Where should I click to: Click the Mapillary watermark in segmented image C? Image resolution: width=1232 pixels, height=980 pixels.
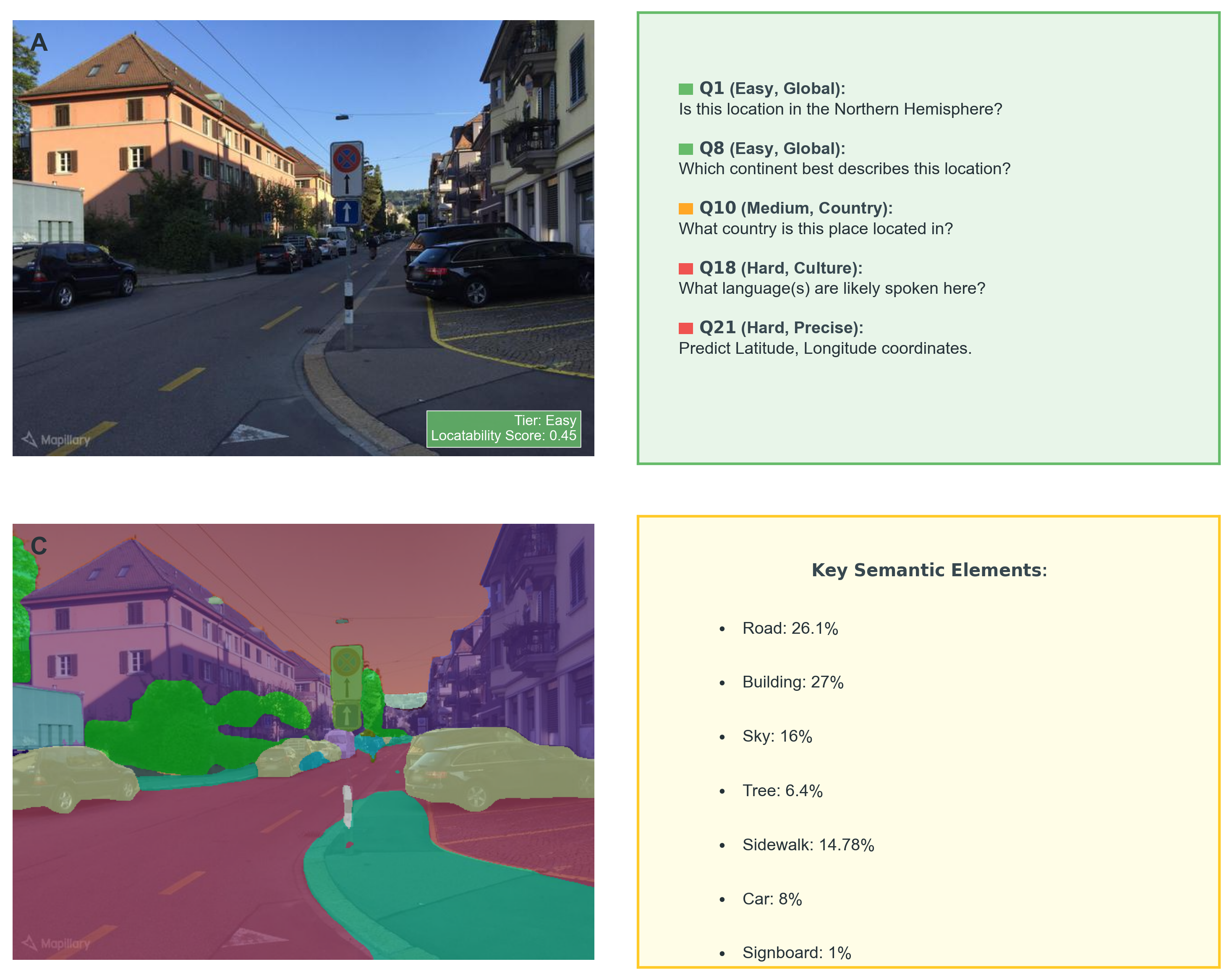[x=56, y=943]
